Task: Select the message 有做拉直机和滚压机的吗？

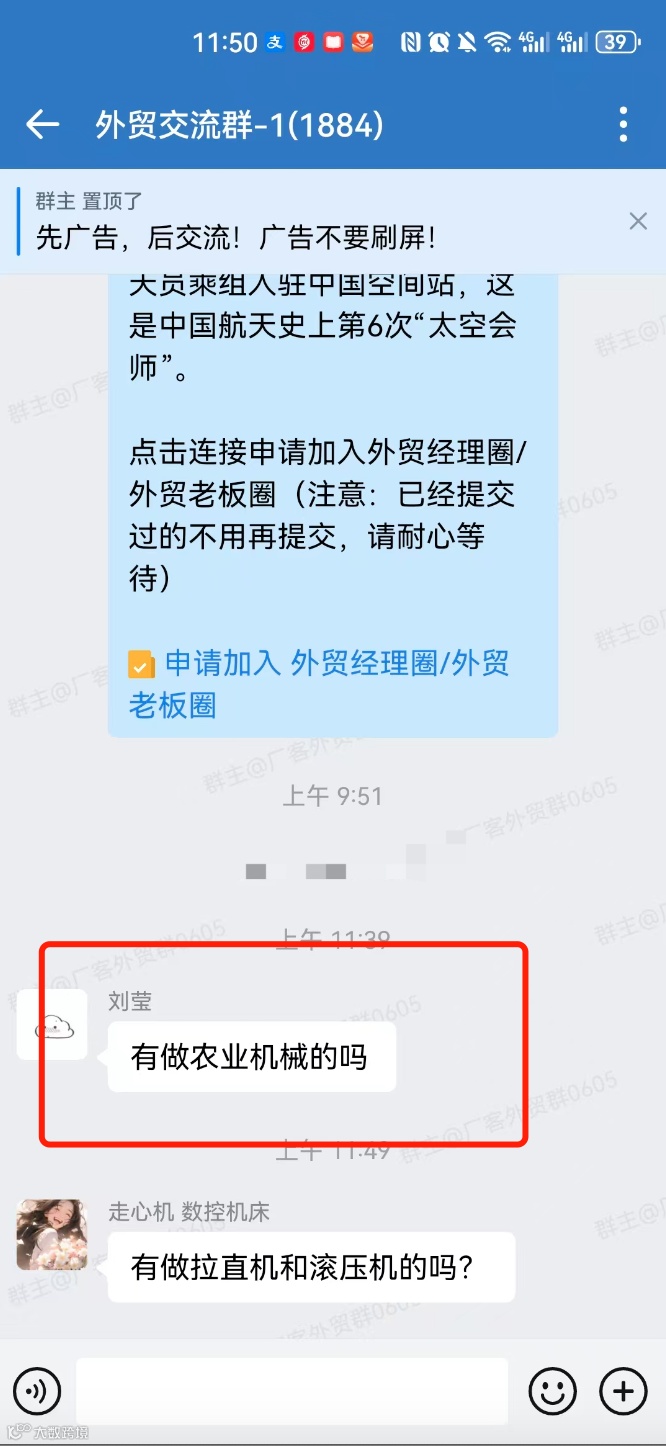Action: (x=311, y=1267)
